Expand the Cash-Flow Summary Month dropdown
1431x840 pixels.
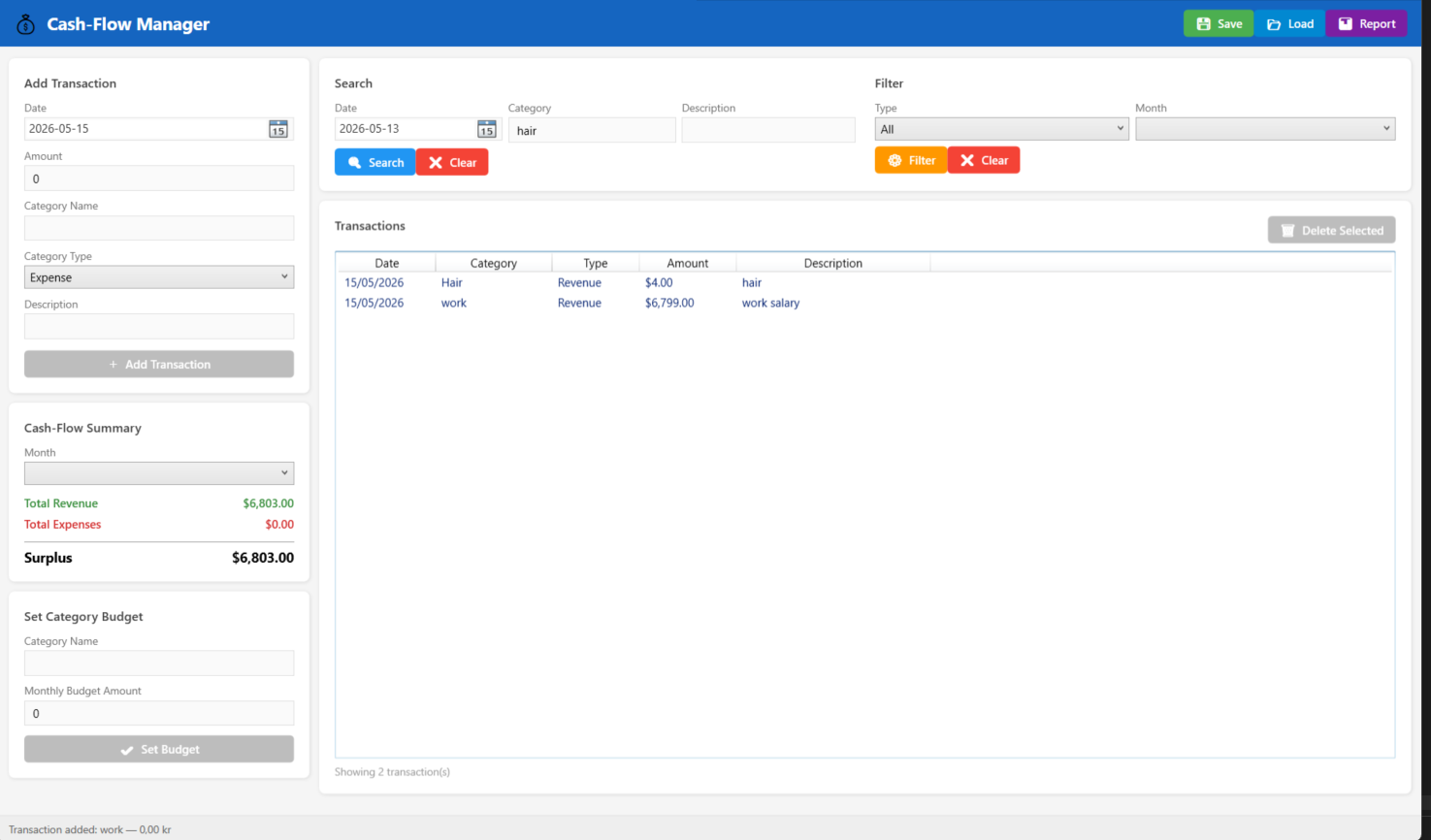point(159,473)
